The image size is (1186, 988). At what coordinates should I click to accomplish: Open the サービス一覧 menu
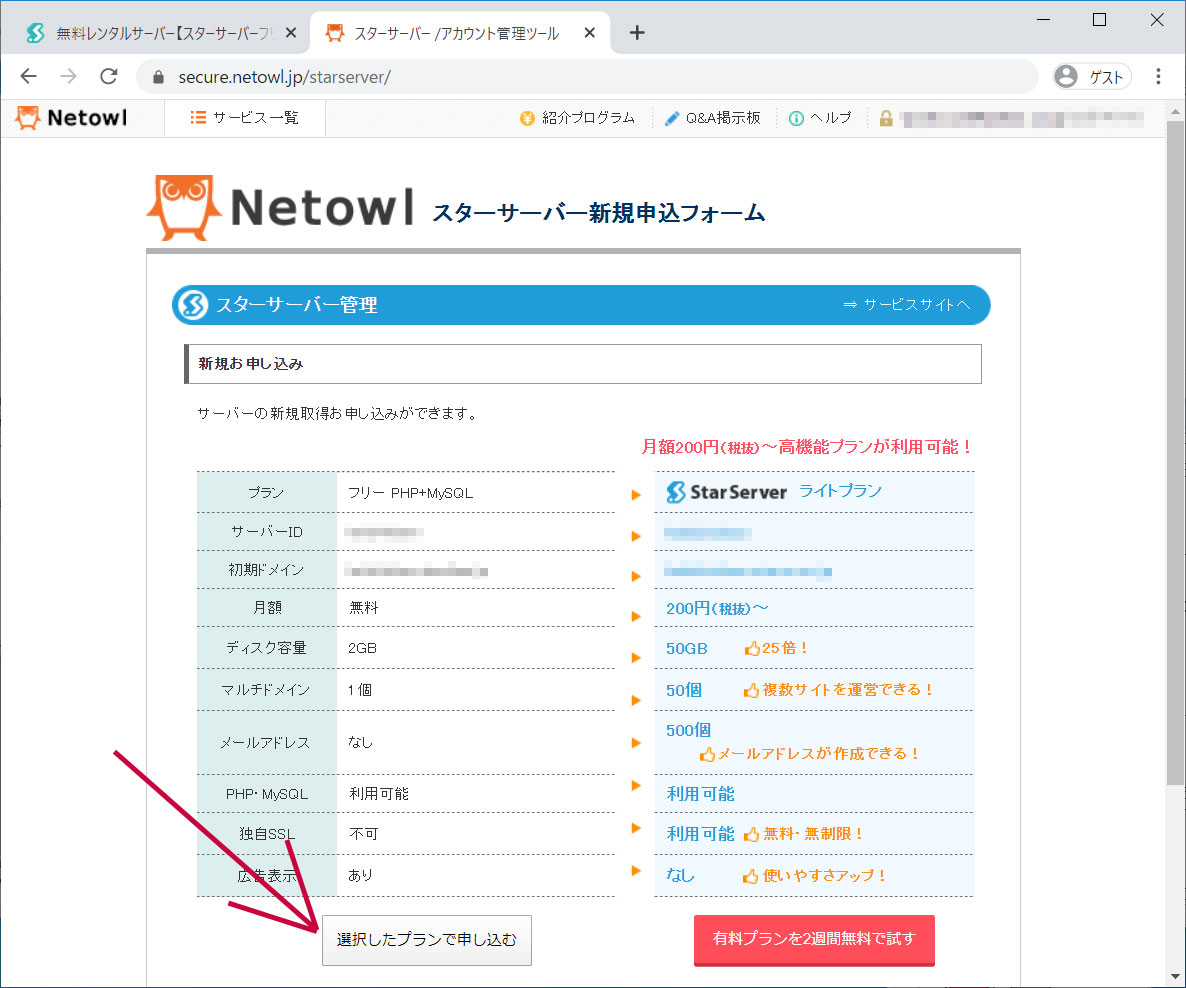pos(245,118)
